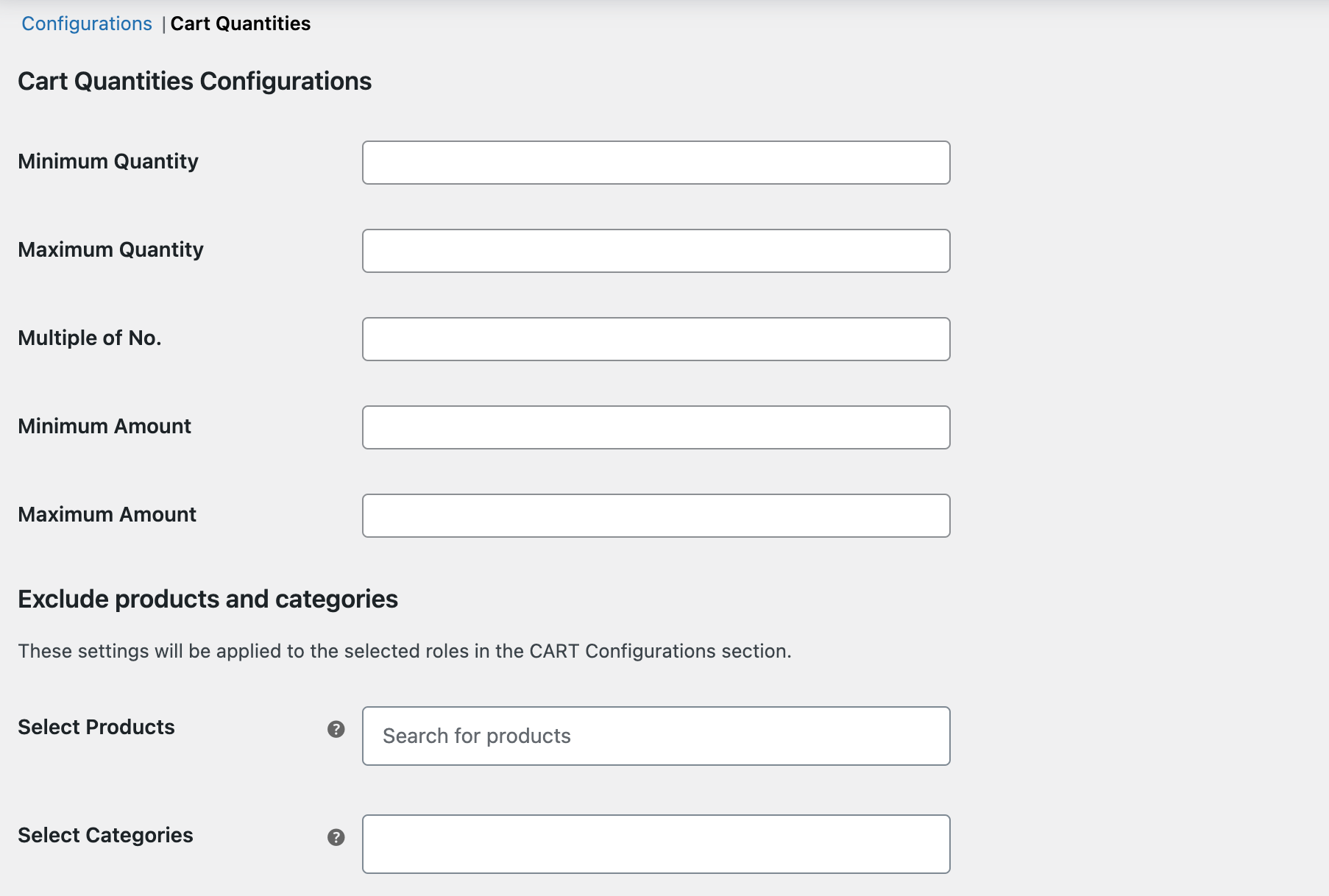Click the Maximum Quantity label
This screenshot has height=896, width=1329.
click(110, 249)
